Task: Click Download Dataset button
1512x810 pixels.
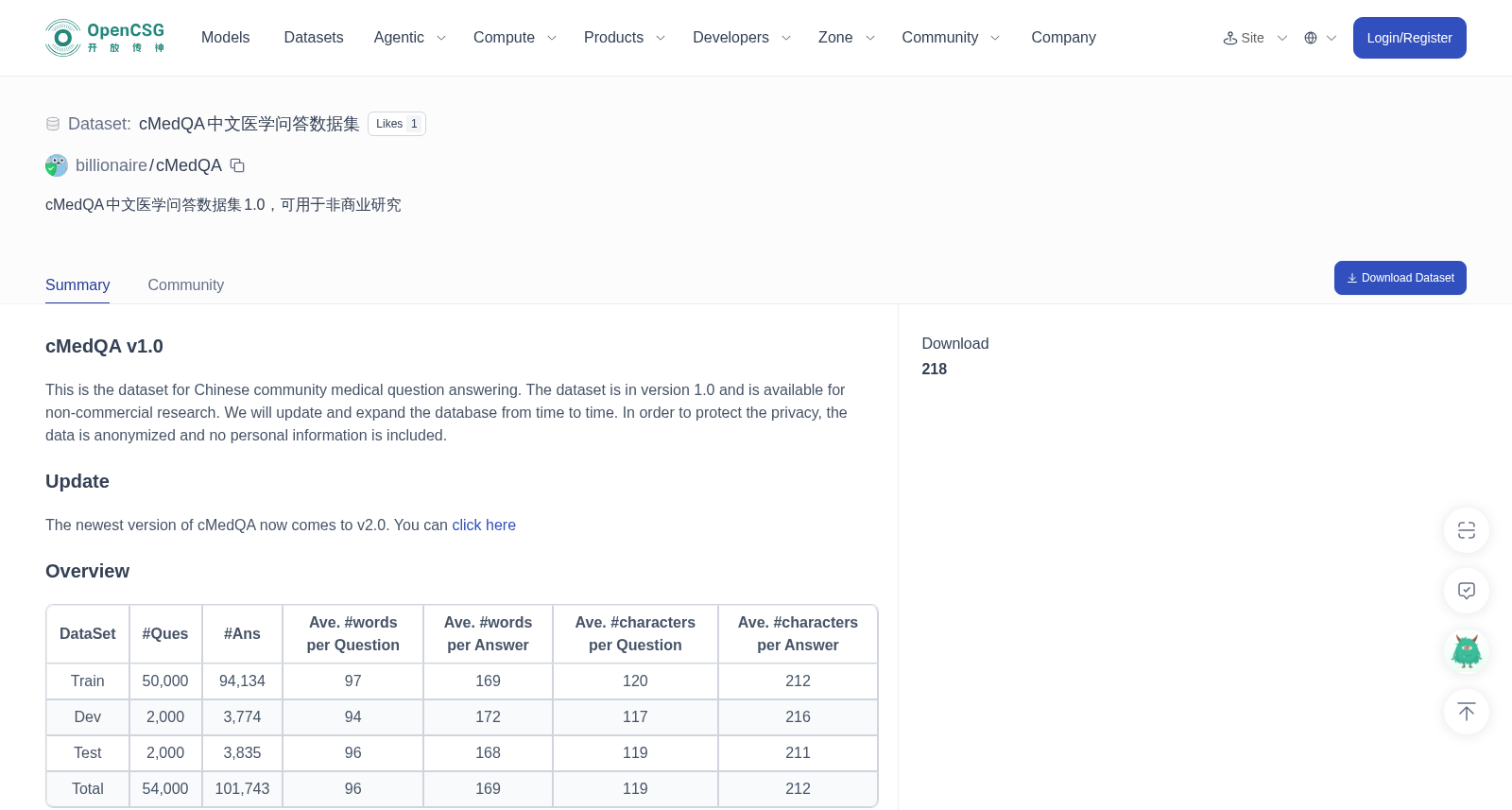Action: point(1400,278)
